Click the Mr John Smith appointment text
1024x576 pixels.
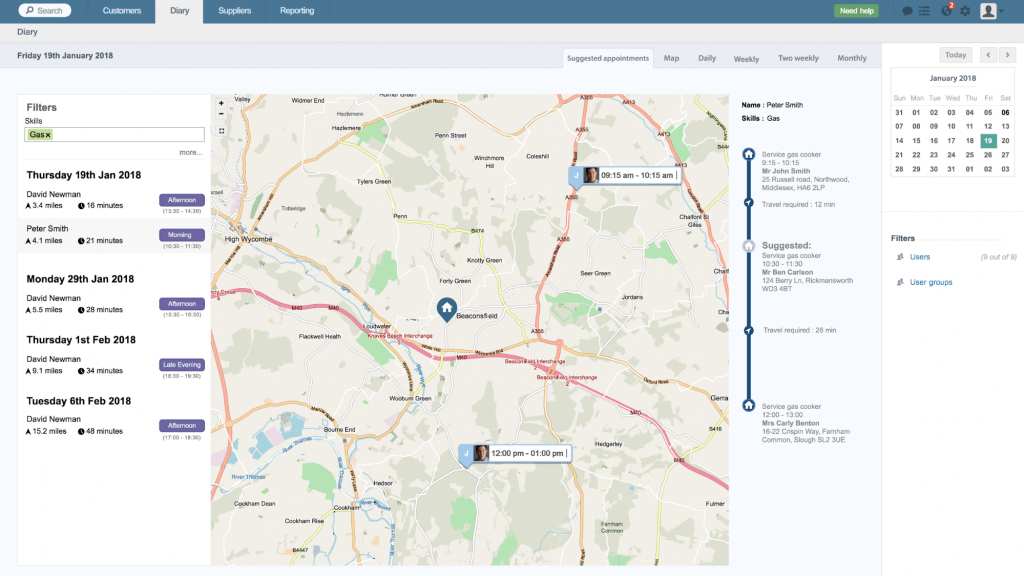click(x=786, y=171)
